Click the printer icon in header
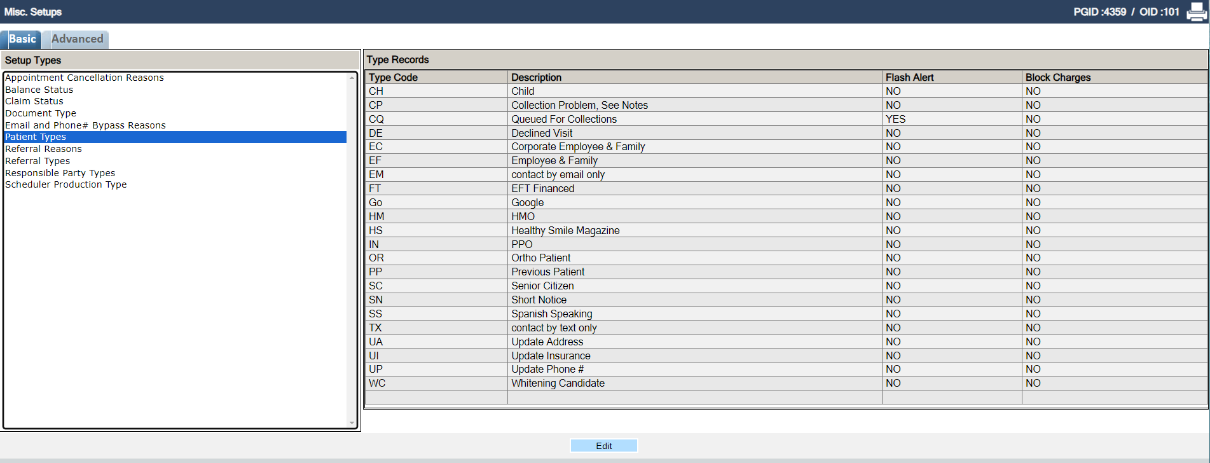The image size is (1210, 463). [1196, 13]
